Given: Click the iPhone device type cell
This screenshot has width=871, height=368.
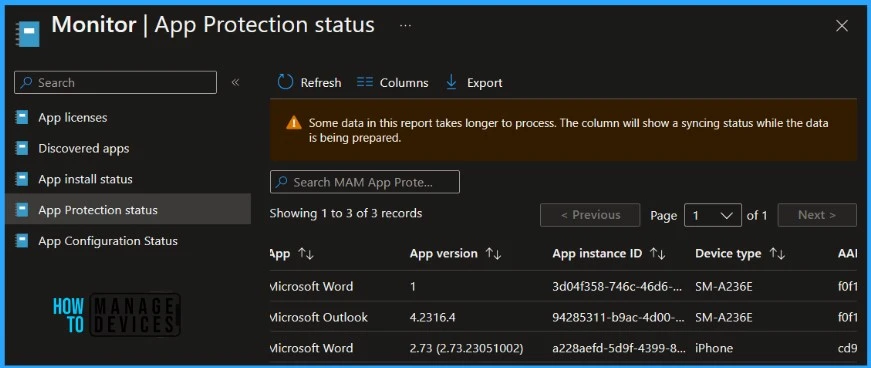Looking at the screenshot, I should (x=714, y=349).
